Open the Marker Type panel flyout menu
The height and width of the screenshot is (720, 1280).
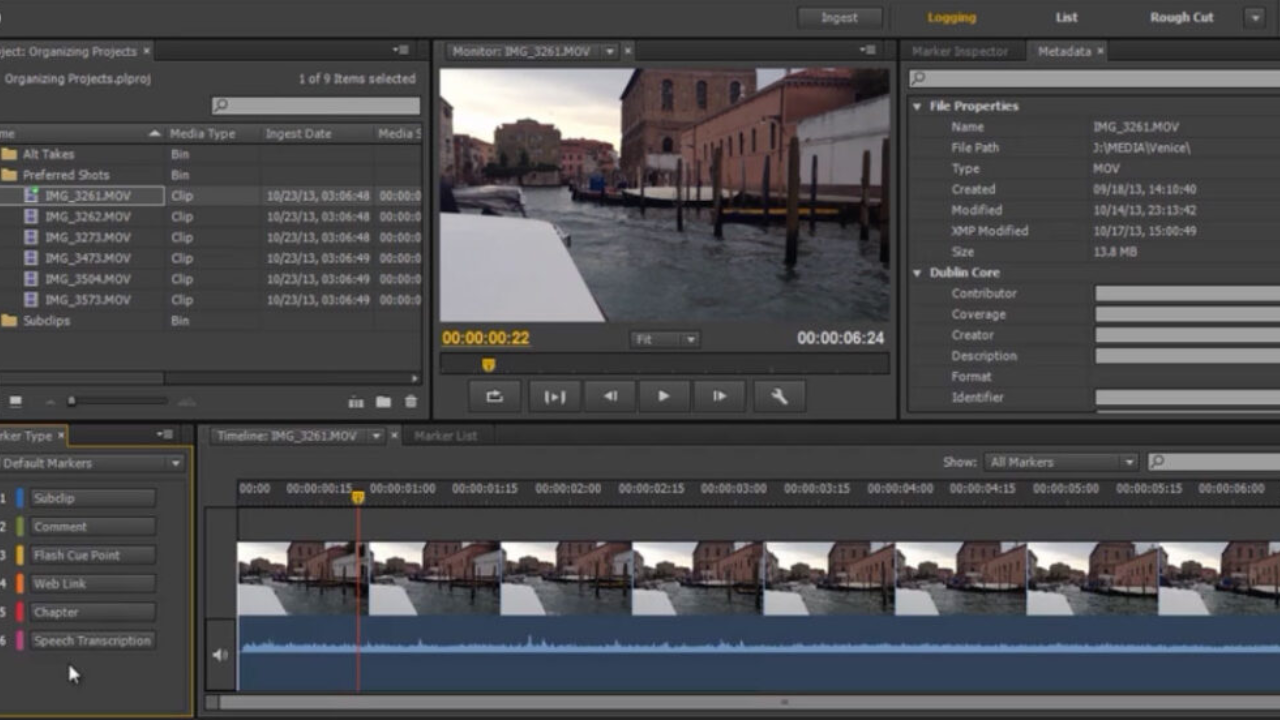click(x=165, y=435)
